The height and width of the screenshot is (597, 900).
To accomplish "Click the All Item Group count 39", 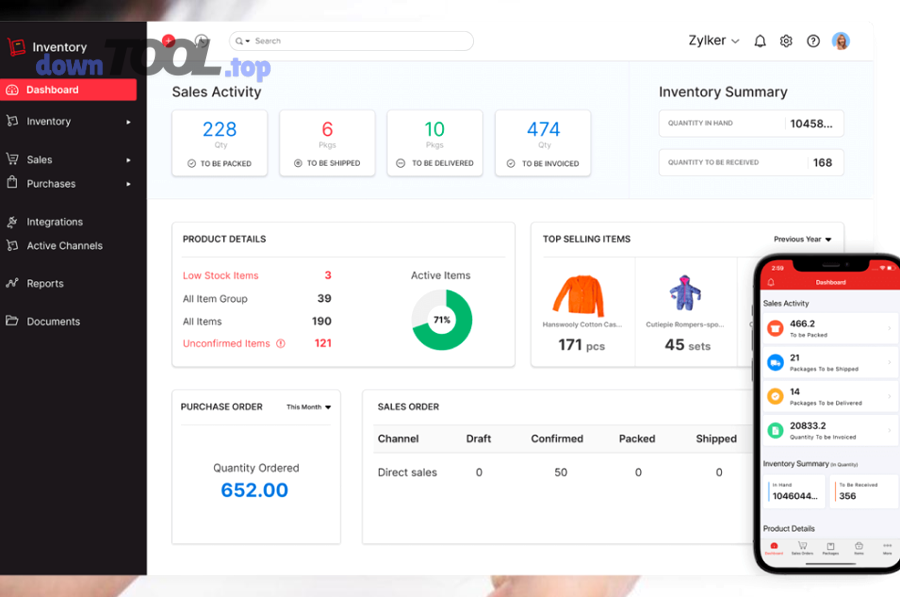I will pyautogui.click(x=324, y=298).
